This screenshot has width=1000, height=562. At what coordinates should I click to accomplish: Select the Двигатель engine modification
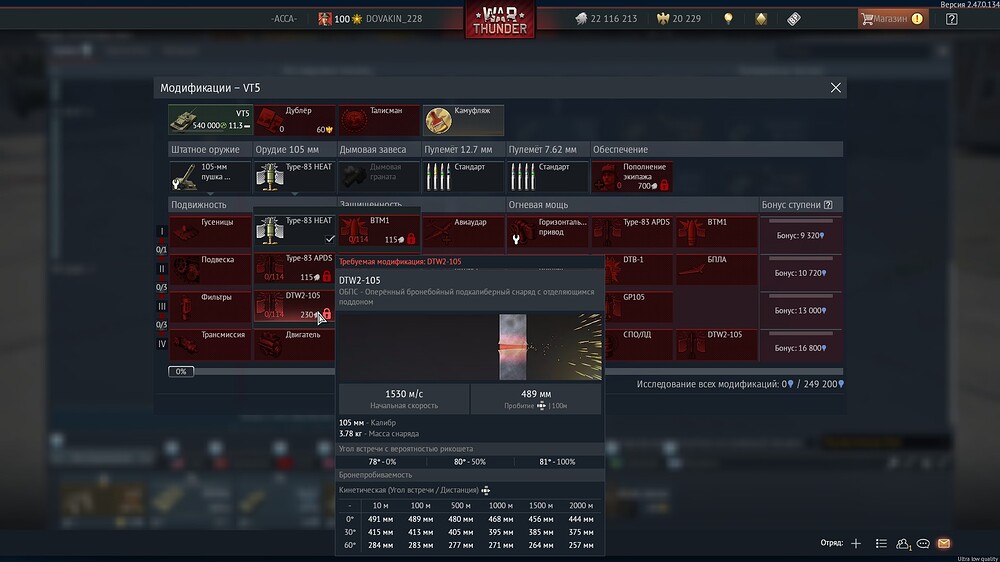coord(294,344)
